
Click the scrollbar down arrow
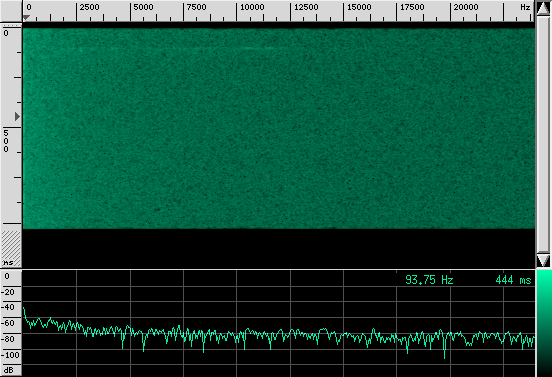click(x=543, y=260)
